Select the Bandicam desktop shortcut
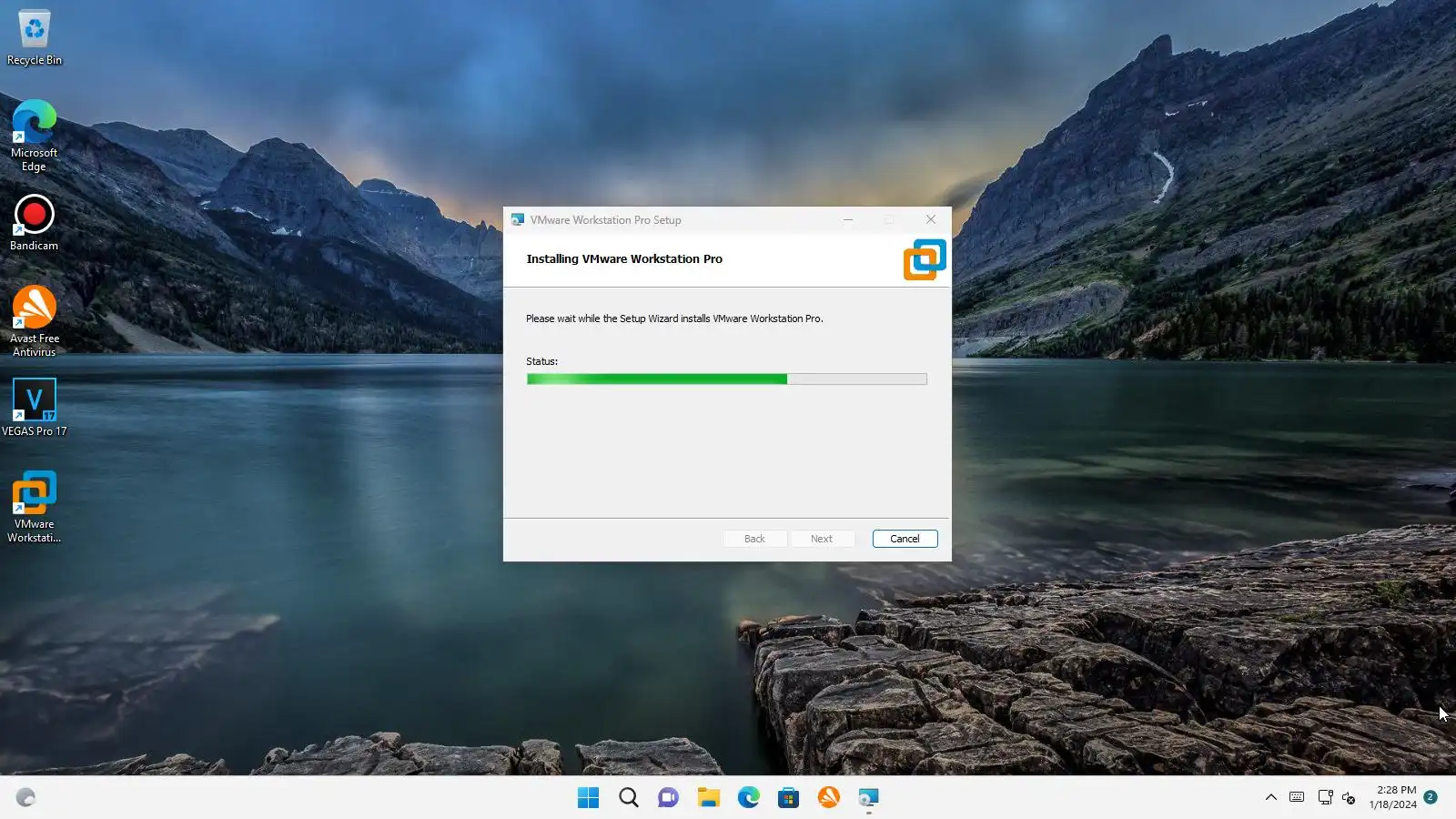 pos(35,223)
